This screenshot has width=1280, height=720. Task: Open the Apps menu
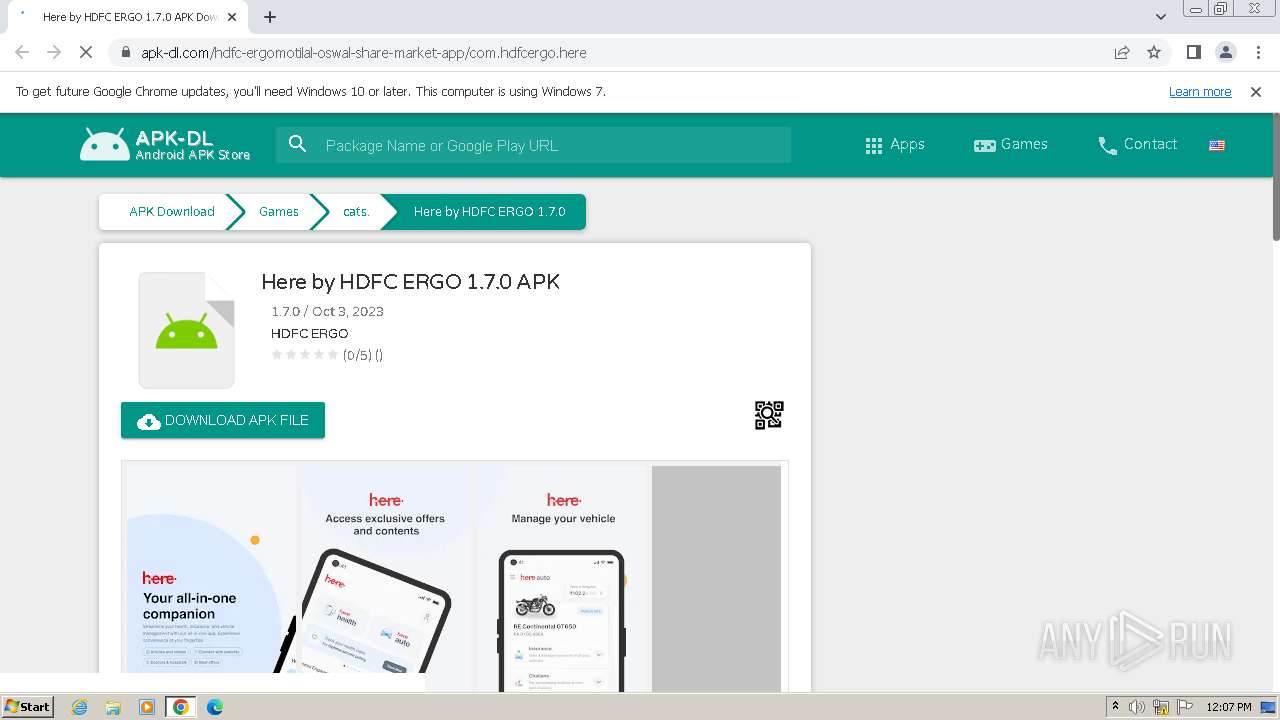click(895, 145)
